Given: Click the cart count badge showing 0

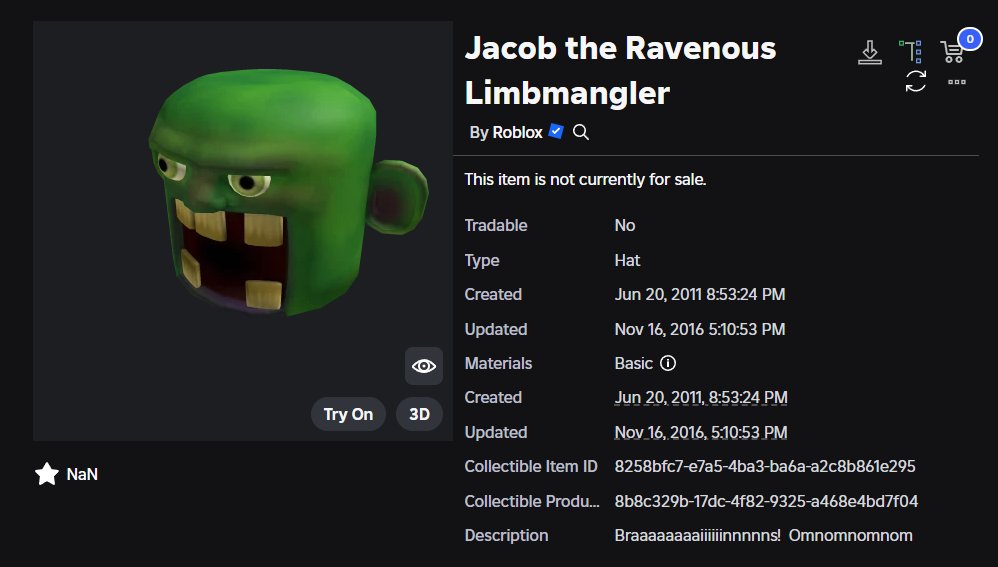Looking at the screenshot, I should (969, 39).
